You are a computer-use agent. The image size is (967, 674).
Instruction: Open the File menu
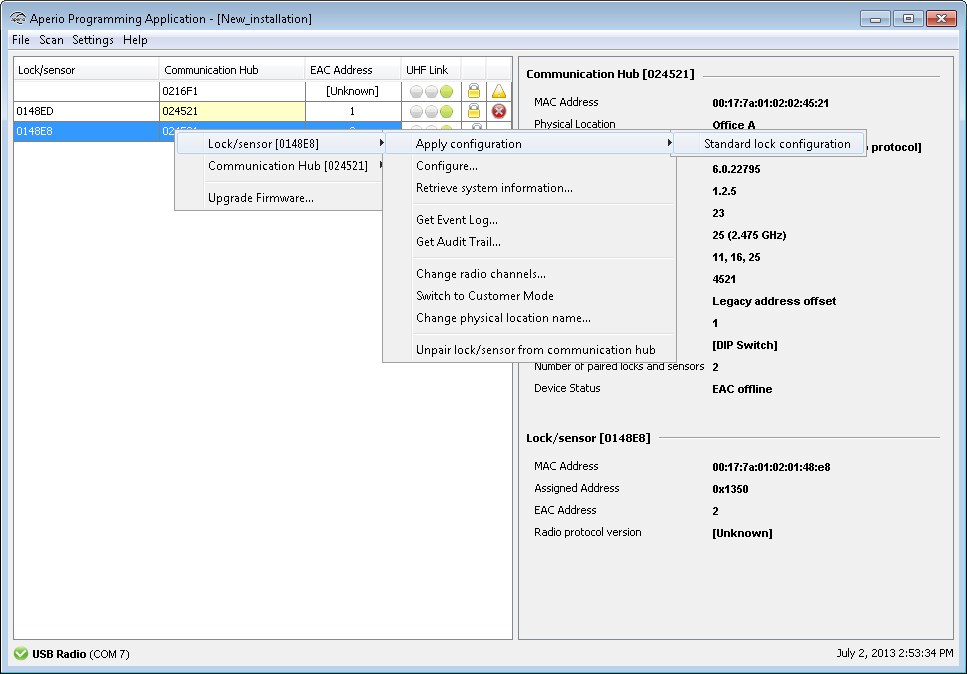click(x=20, y=40)
